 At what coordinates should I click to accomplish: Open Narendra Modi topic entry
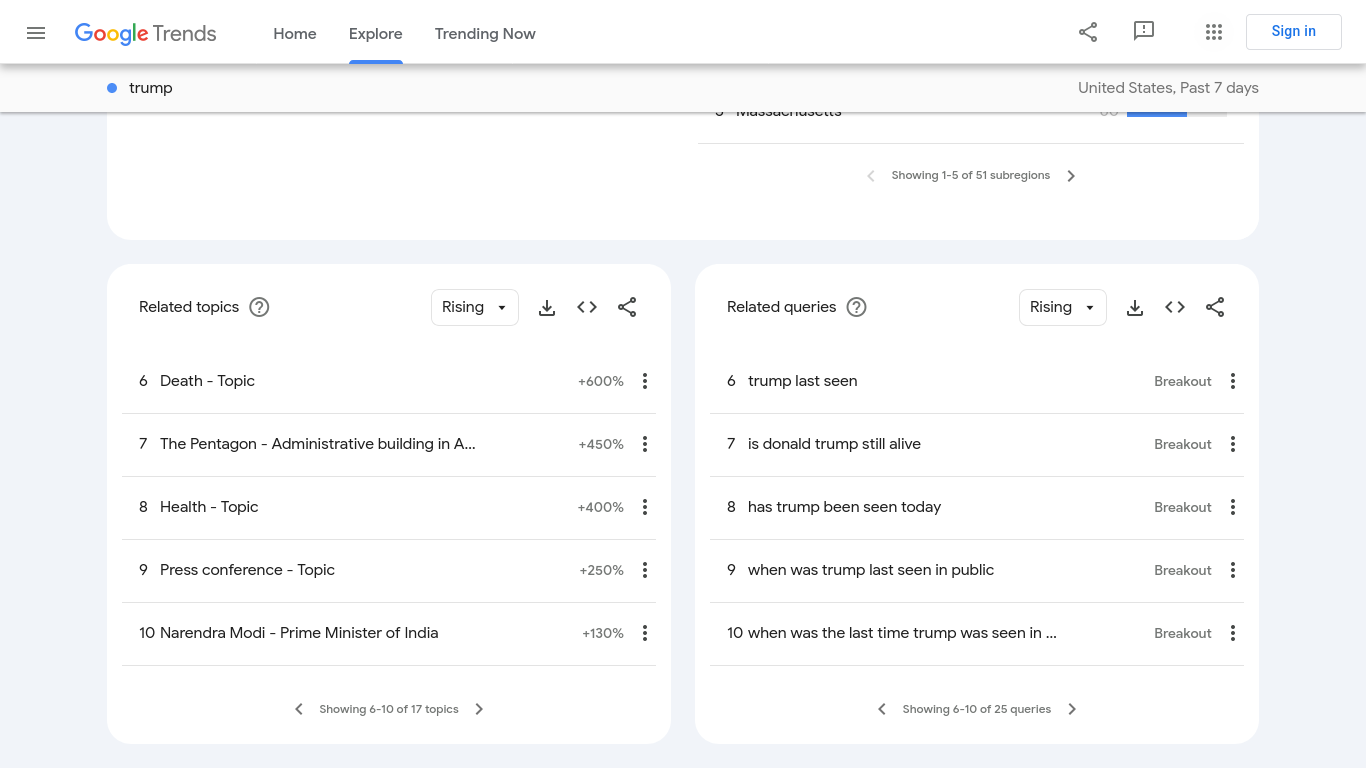pos(299,633)
